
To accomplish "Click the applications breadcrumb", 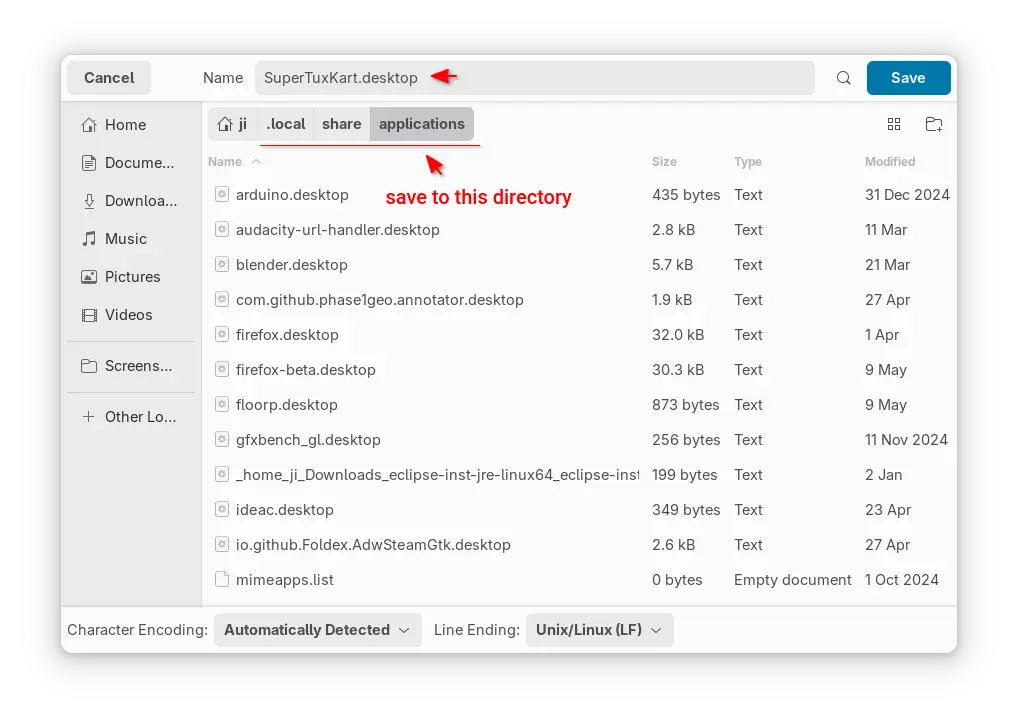I will pyautogui.click(x=422, y=124).
